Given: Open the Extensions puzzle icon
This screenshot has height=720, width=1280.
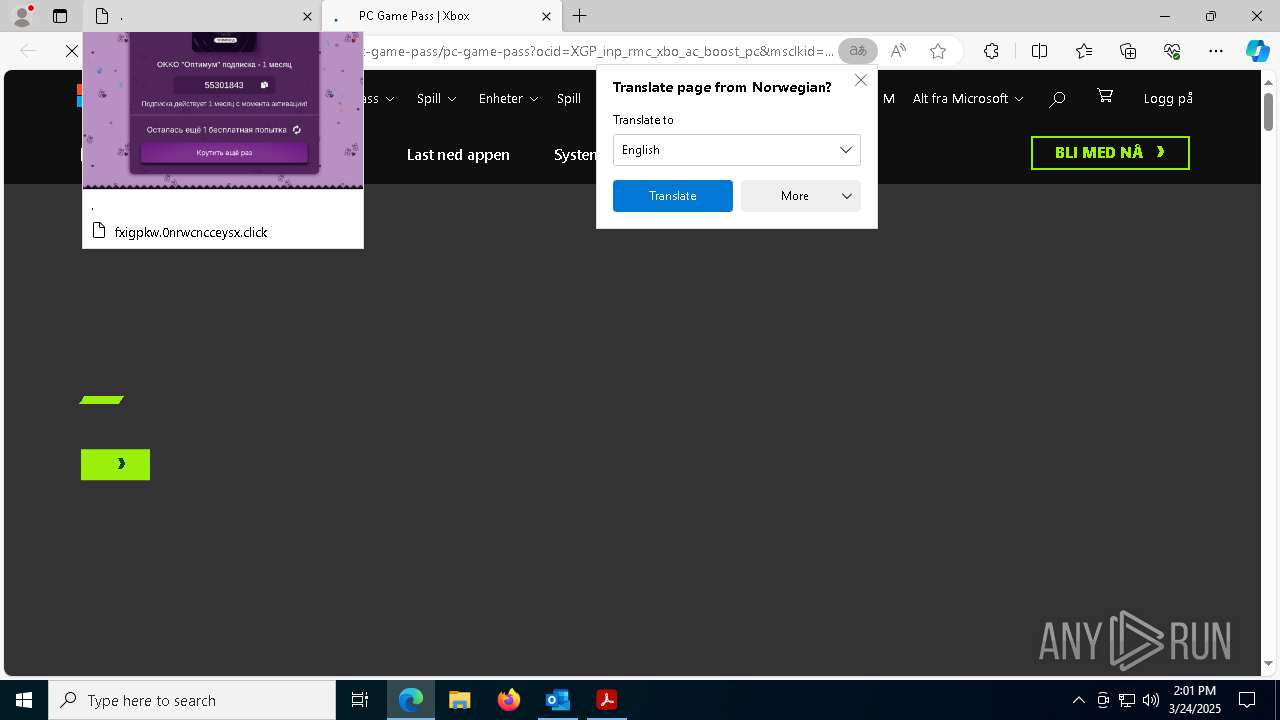Looking at the screenshot, I should click(x=991, y=51).
